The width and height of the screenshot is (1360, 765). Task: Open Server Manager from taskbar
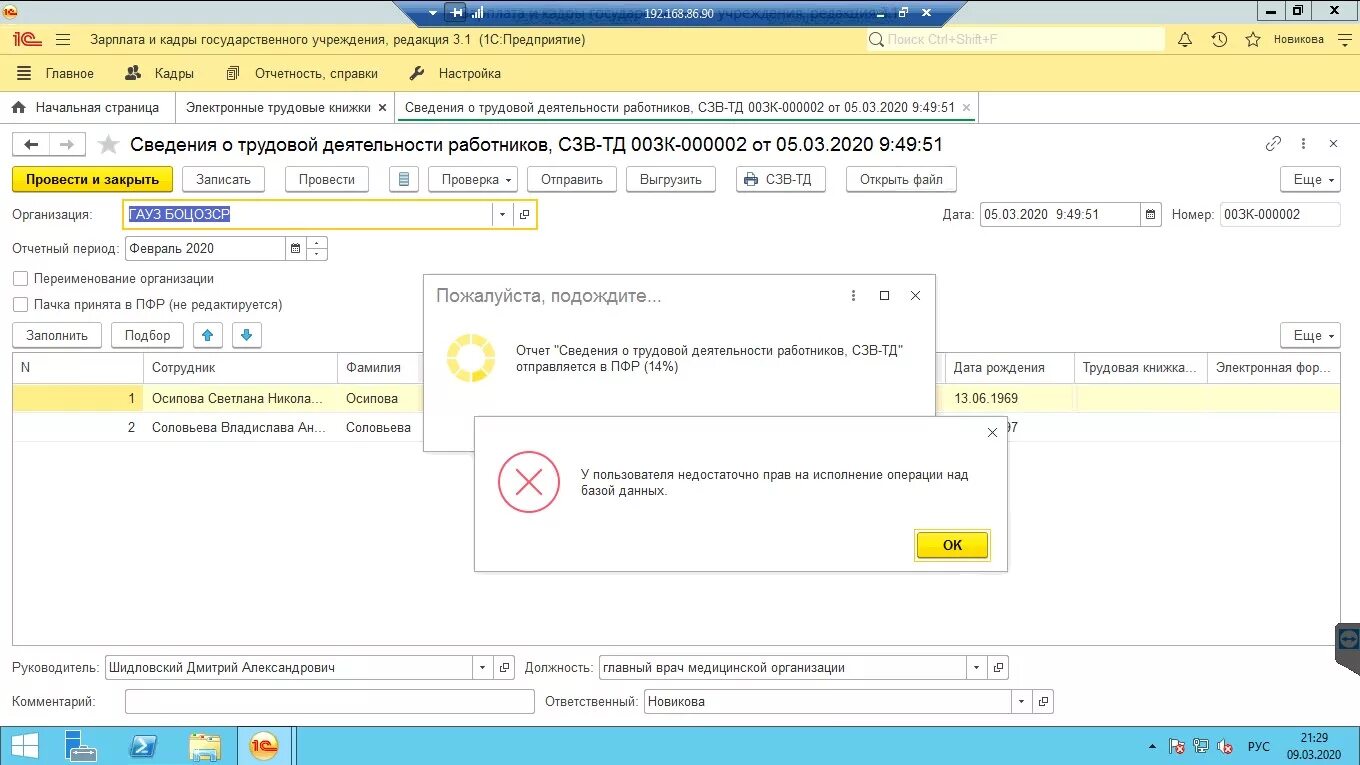point(82,747)
